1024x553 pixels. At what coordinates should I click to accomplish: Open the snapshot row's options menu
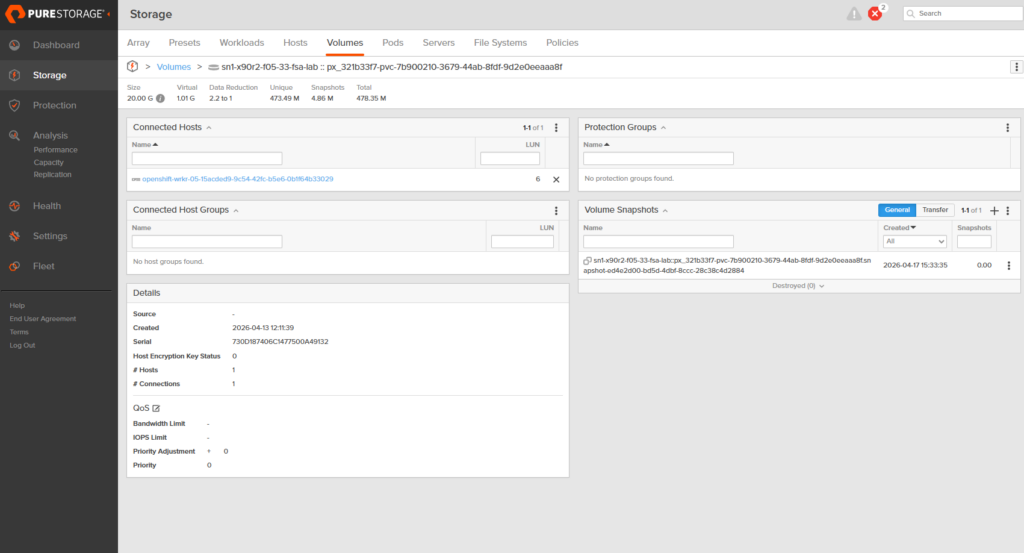(x=1008, y=265)
